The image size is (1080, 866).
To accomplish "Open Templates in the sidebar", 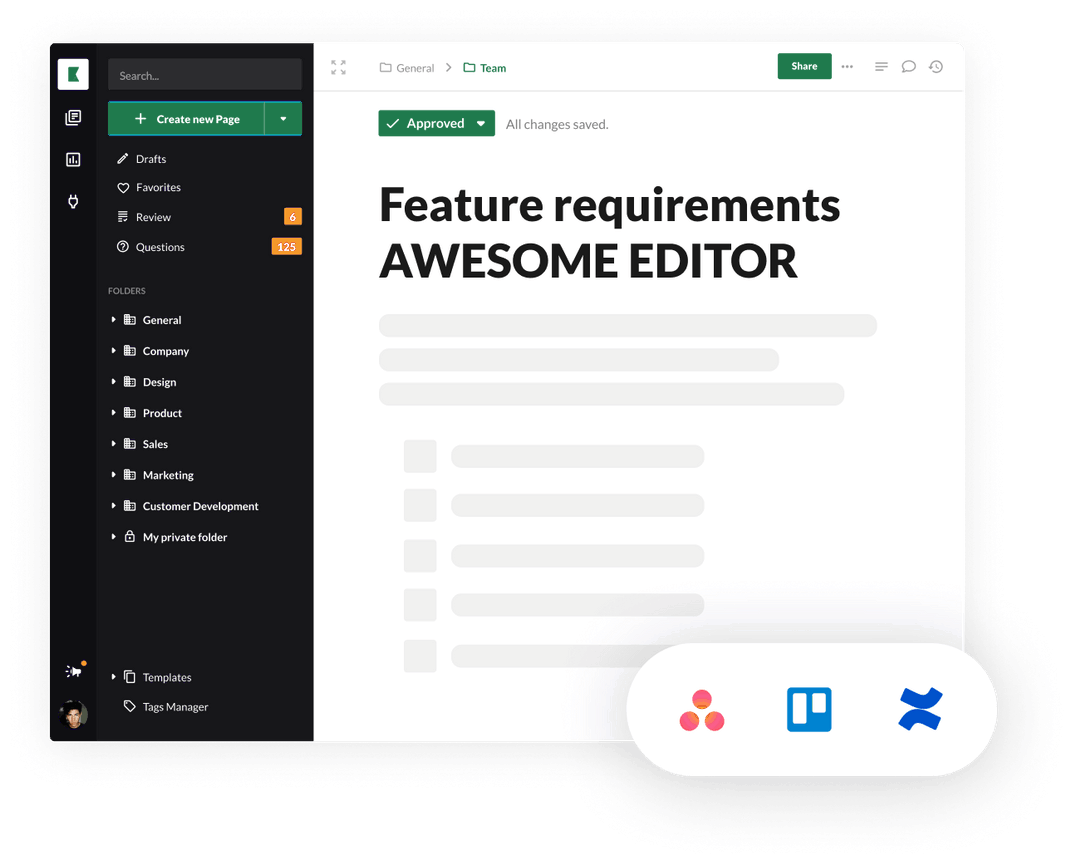I will [x=167, y=678].
